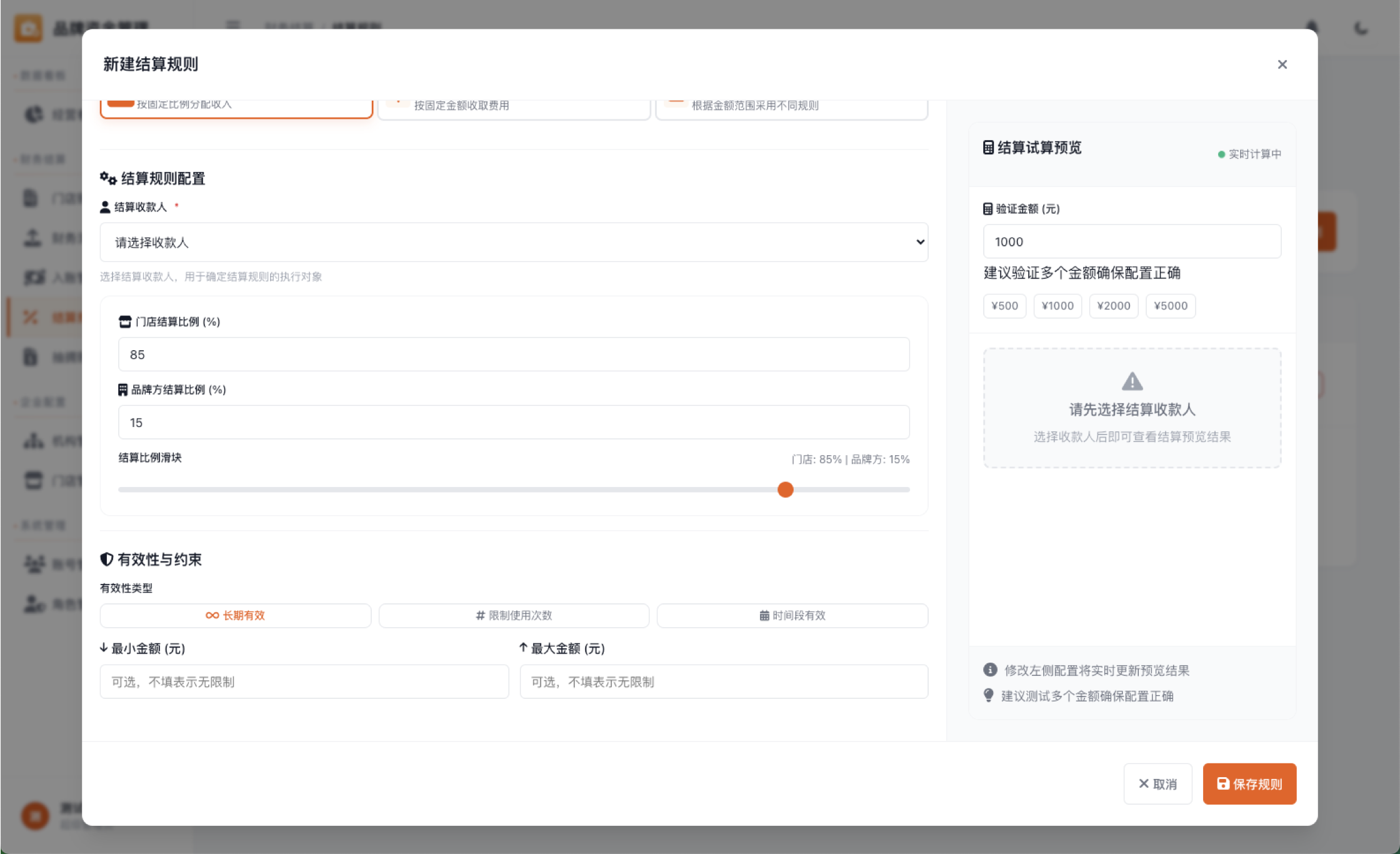Click the ¥500 quick amount chip
1400x854 pixels.
point(1004,306)
